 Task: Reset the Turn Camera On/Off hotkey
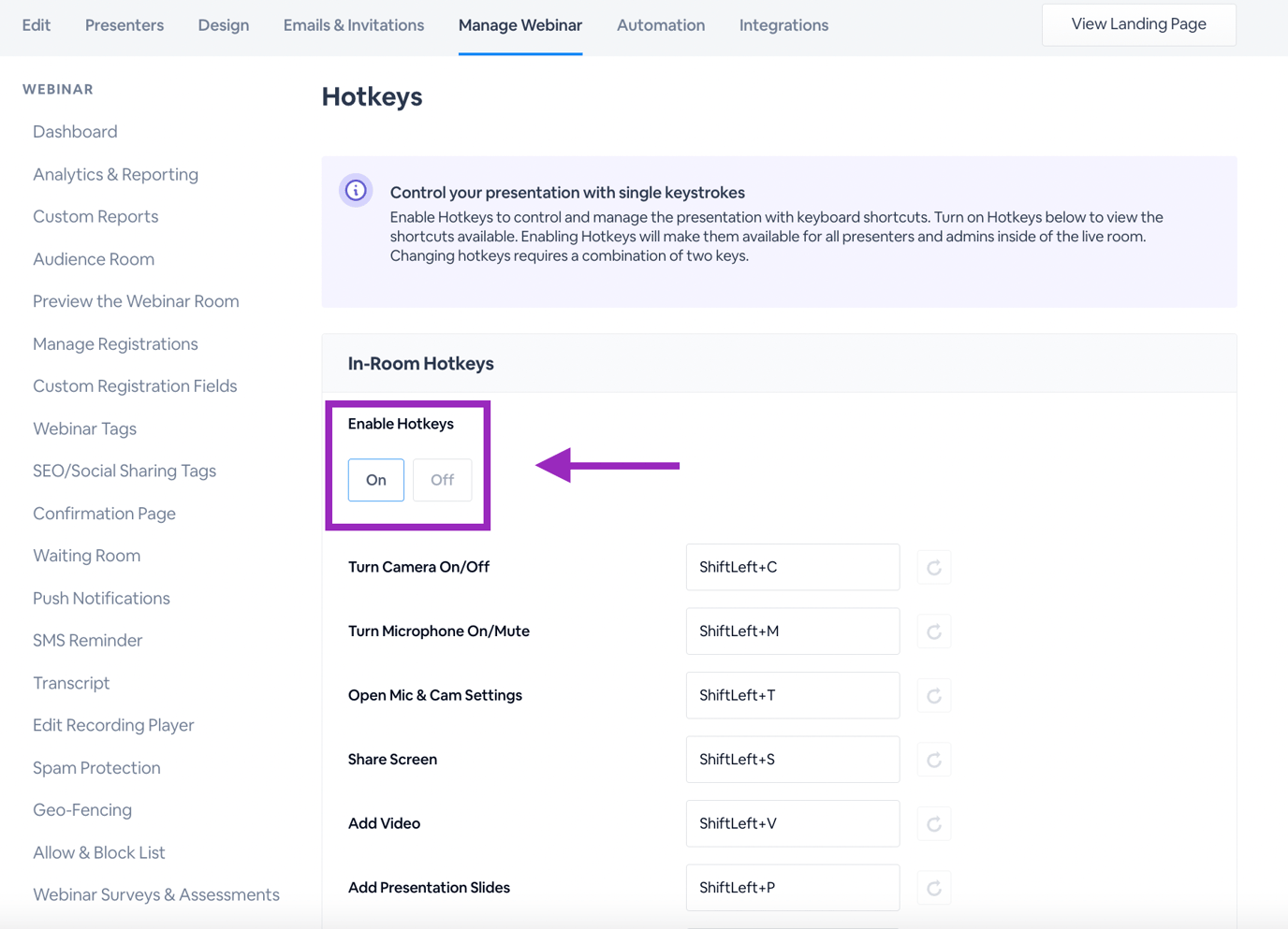click(x=933, y=568)
